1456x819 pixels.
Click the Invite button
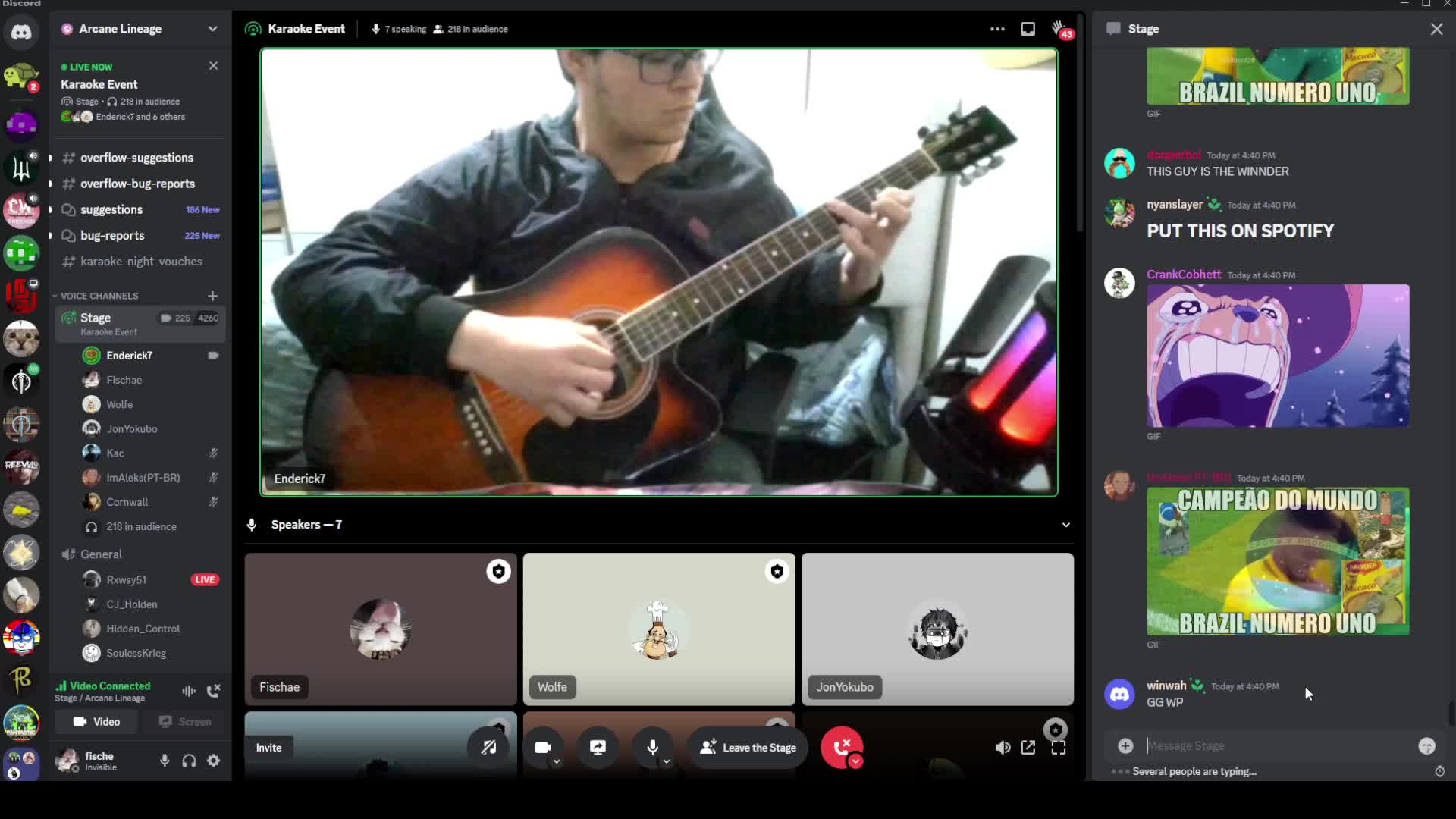[268, 748]
